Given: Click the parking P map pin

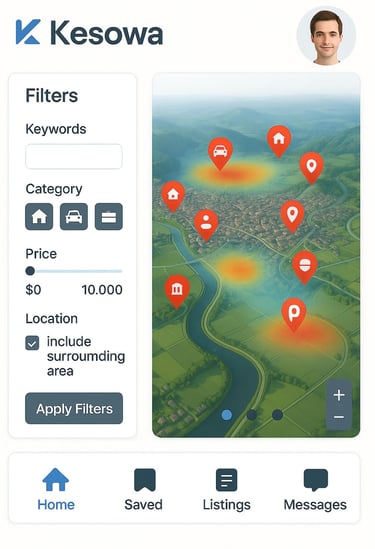Looking at the screenshot, I should [294, 314].
